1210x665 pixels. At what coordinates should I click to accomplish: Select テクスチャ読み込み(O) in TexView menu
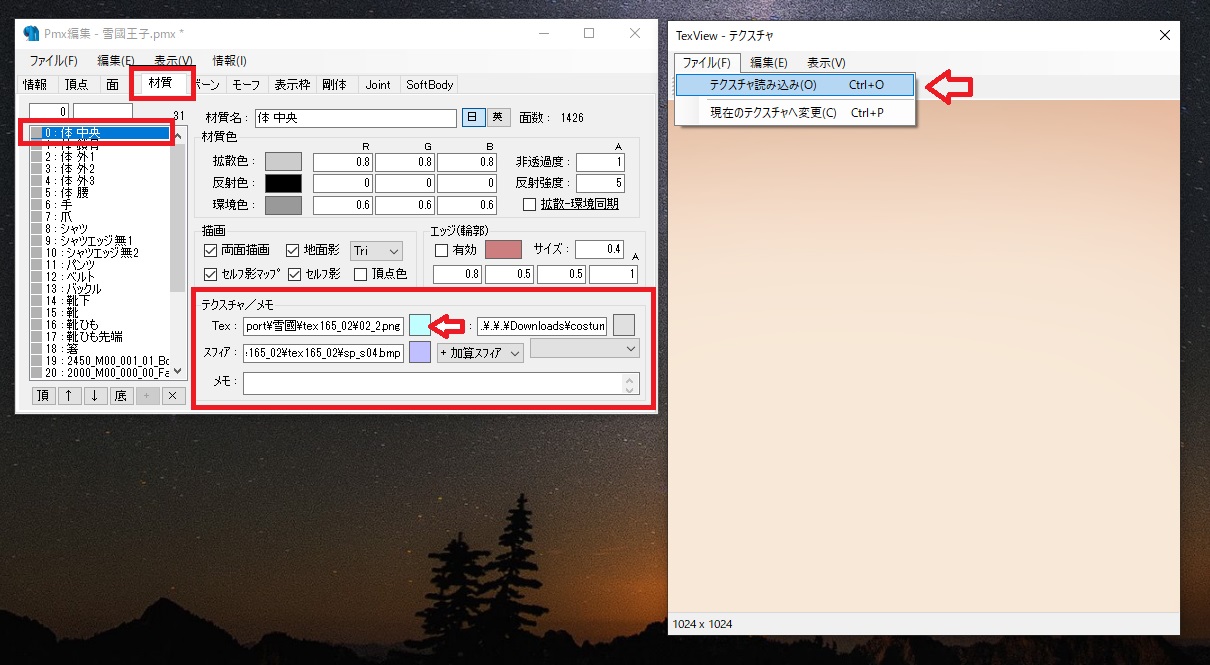tap(795, 86)
